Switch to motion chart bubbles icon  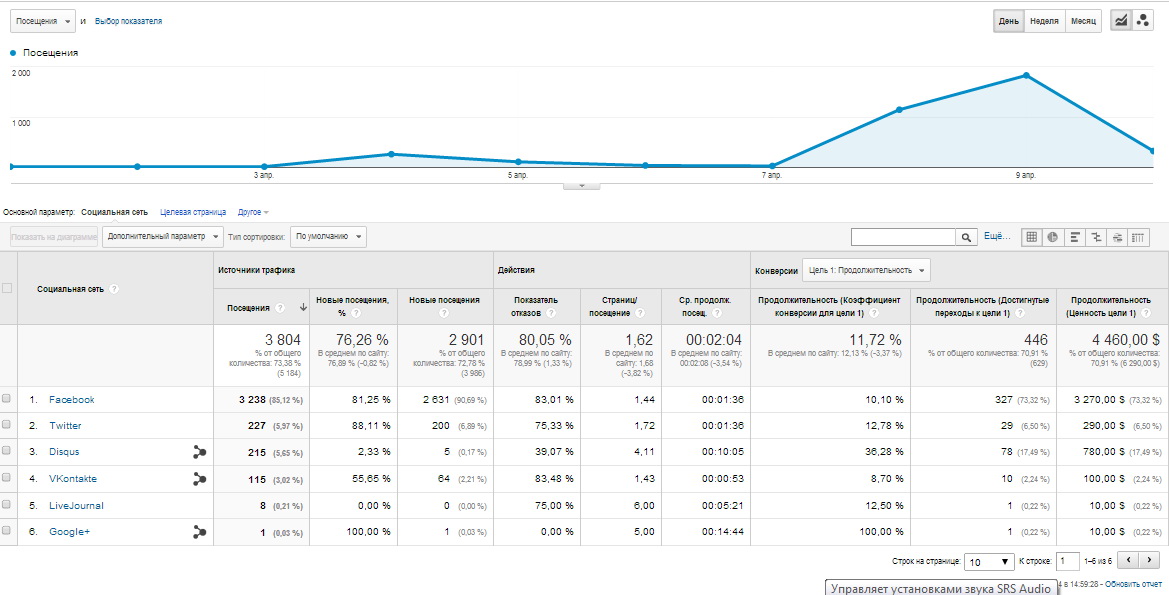(x=1143, y=21)
